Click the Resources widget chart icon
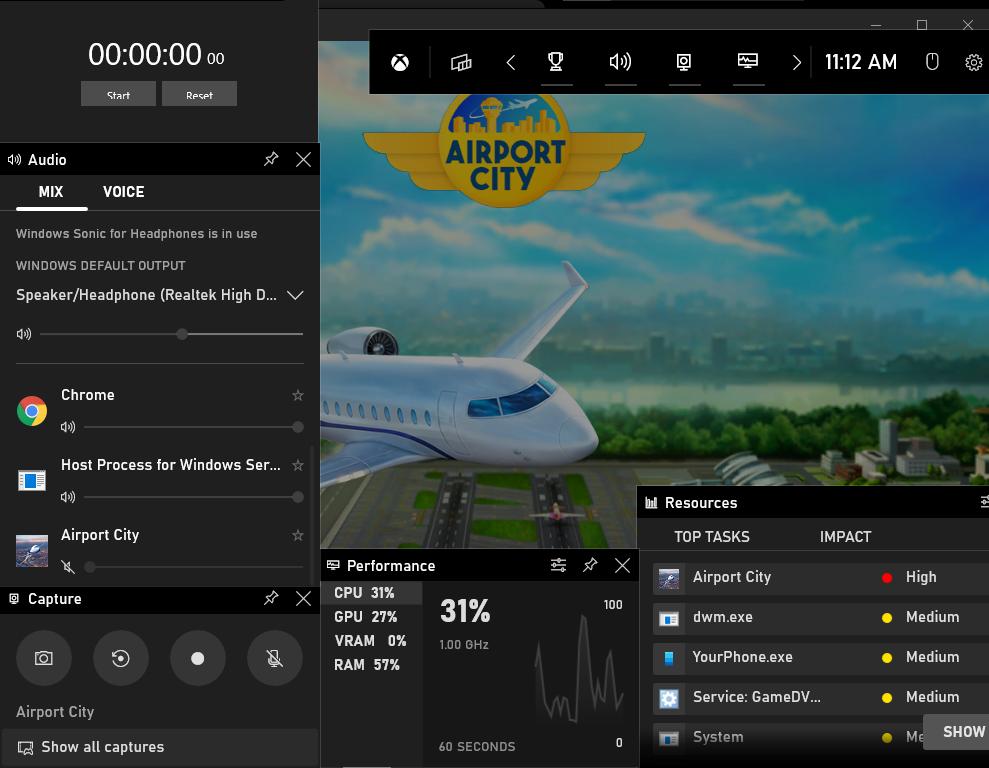 651,503
